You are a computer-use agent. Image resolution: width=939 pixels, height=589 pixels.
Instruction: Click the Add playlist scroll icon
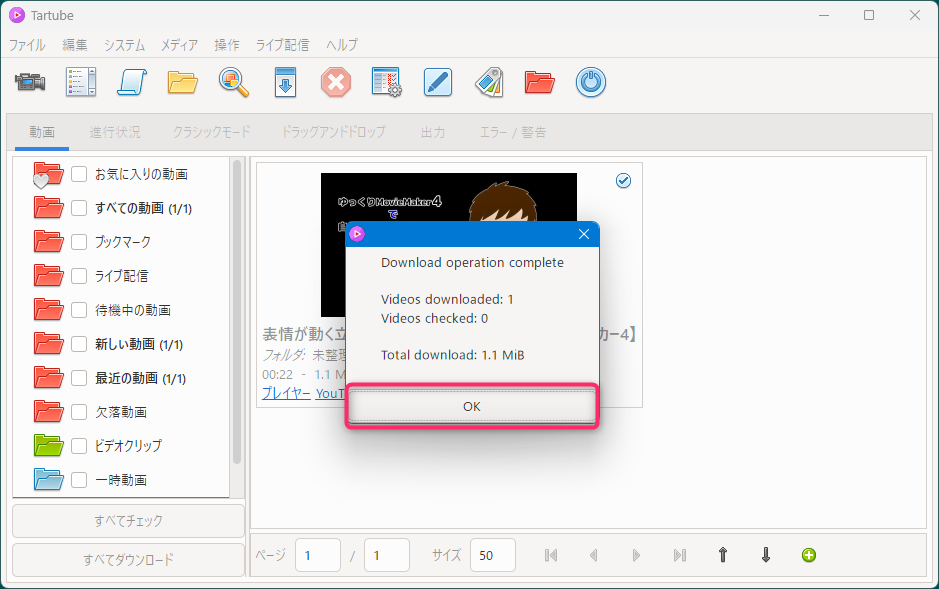click(x=132, y=82)
